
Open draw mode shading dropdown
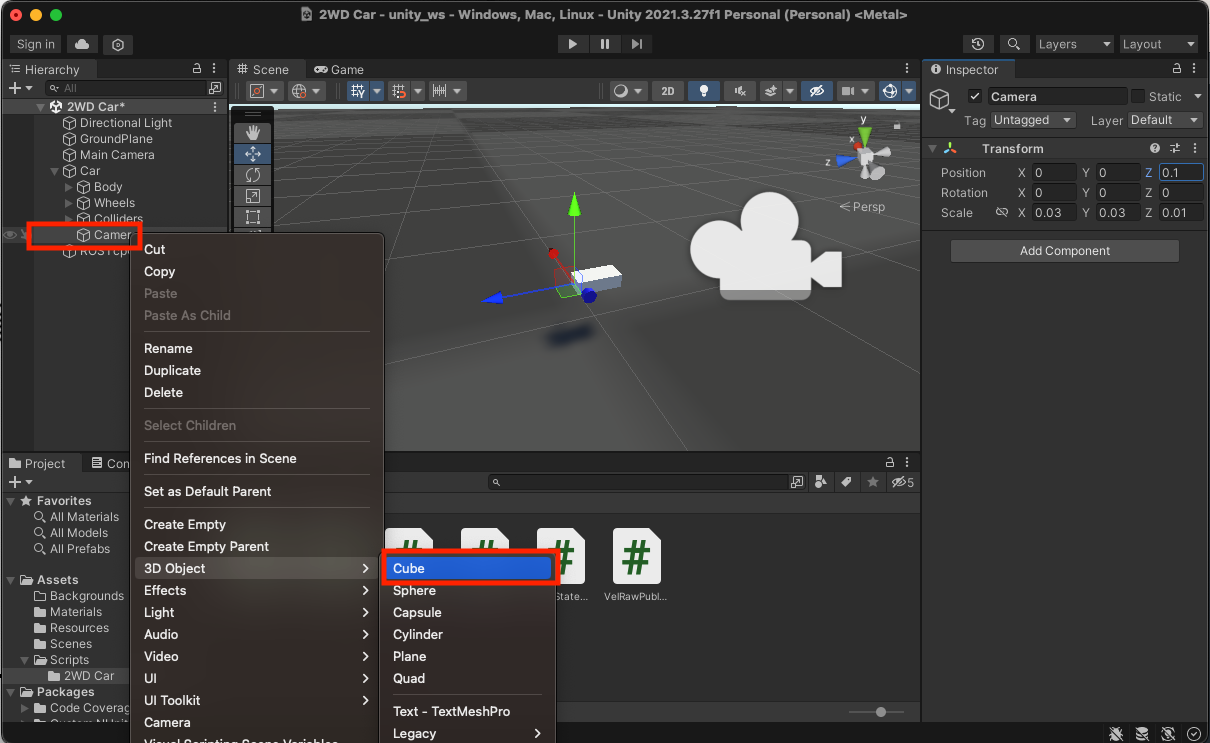tap(629, 91)
